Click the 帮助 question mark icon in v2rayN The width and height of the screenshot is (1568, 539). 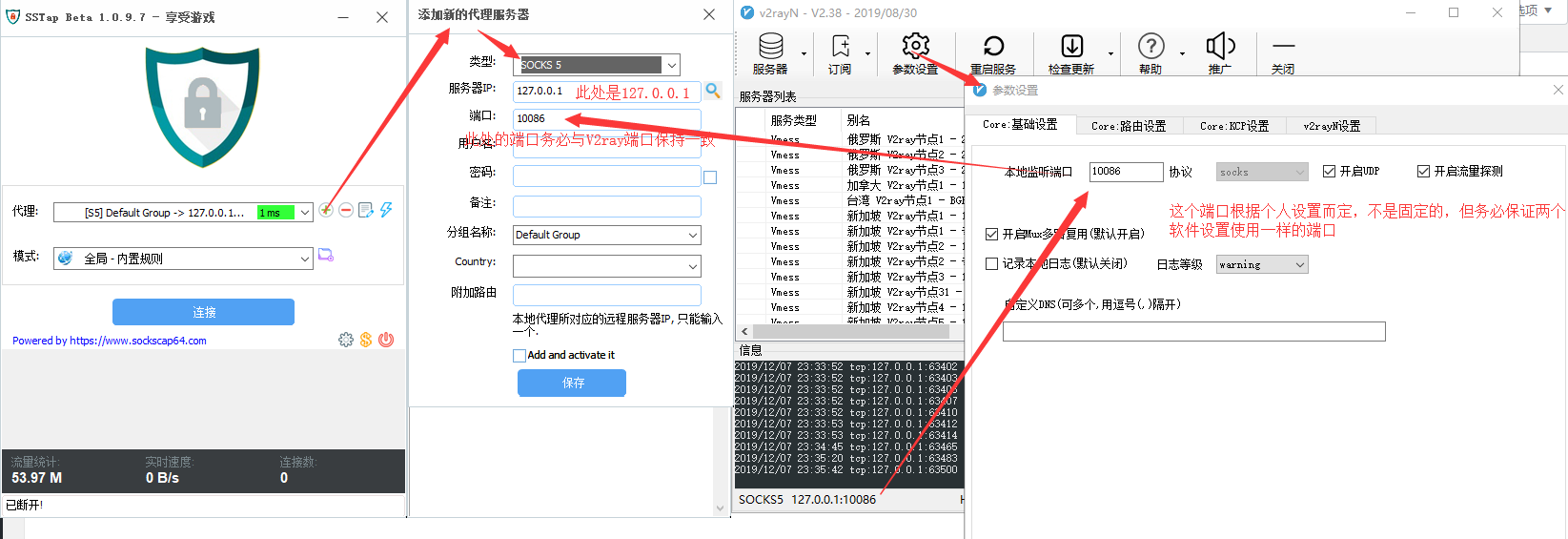pos(1151,46)
